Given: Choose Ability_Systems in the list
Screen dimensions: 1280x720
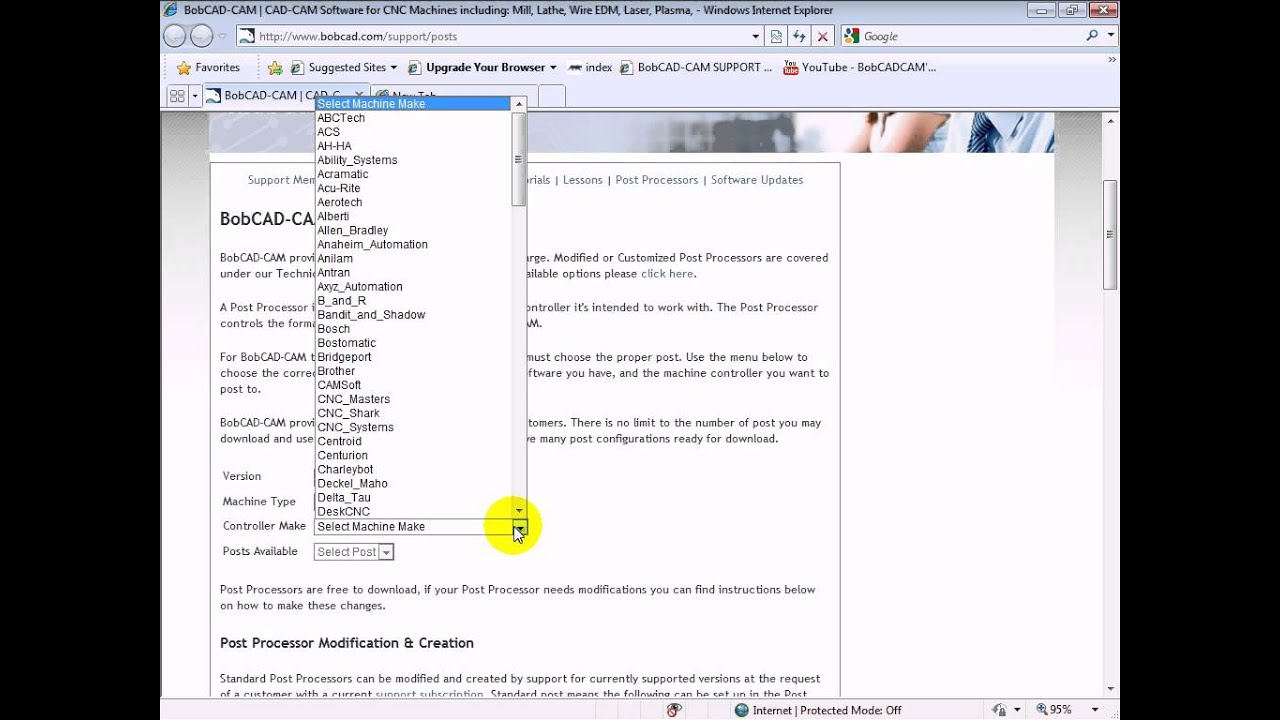Looking at the screenshot, I should click(x=412, y=160).
